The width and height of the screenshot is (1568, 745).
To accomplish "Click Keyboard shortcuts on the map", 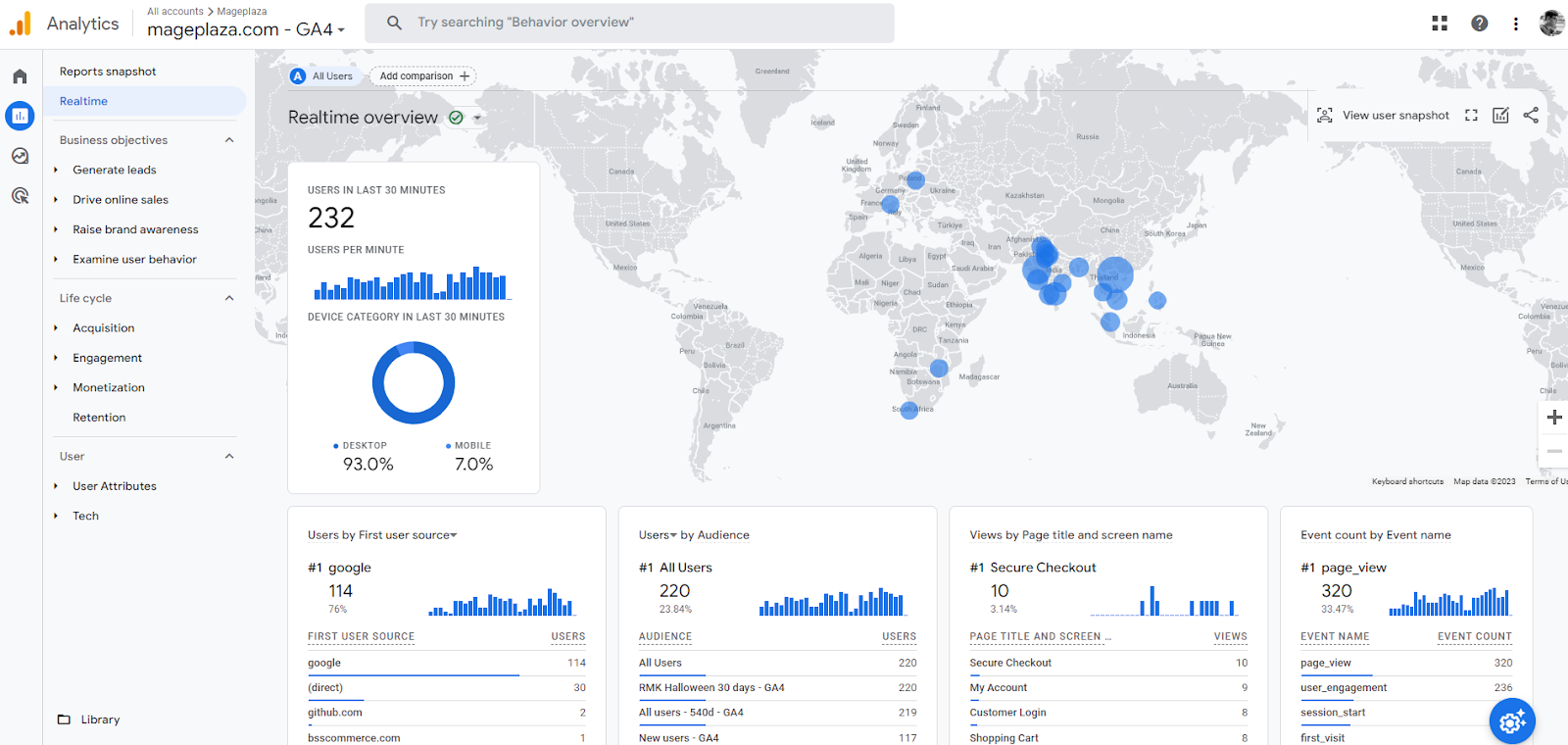I will tap(1407, 481).
